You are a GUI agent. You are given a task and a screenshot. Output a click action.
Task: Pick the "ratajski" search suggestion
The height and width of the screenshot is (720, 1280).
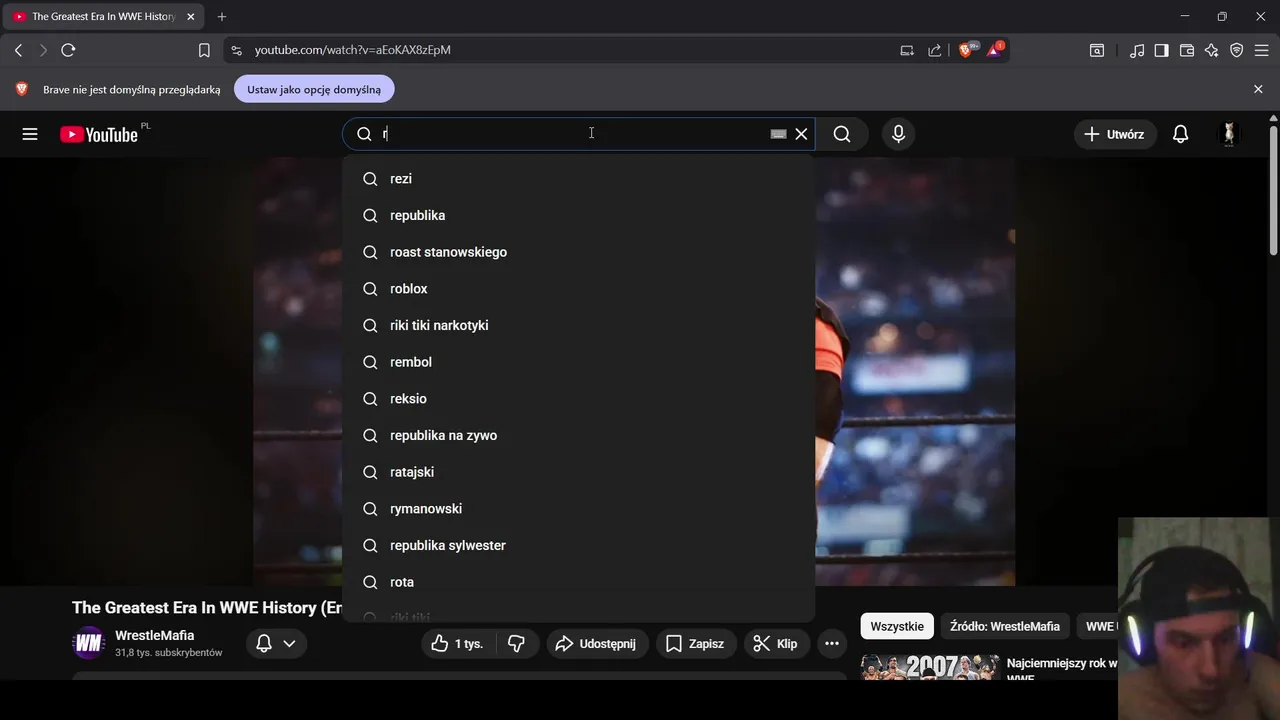click(x=579, y=472)
